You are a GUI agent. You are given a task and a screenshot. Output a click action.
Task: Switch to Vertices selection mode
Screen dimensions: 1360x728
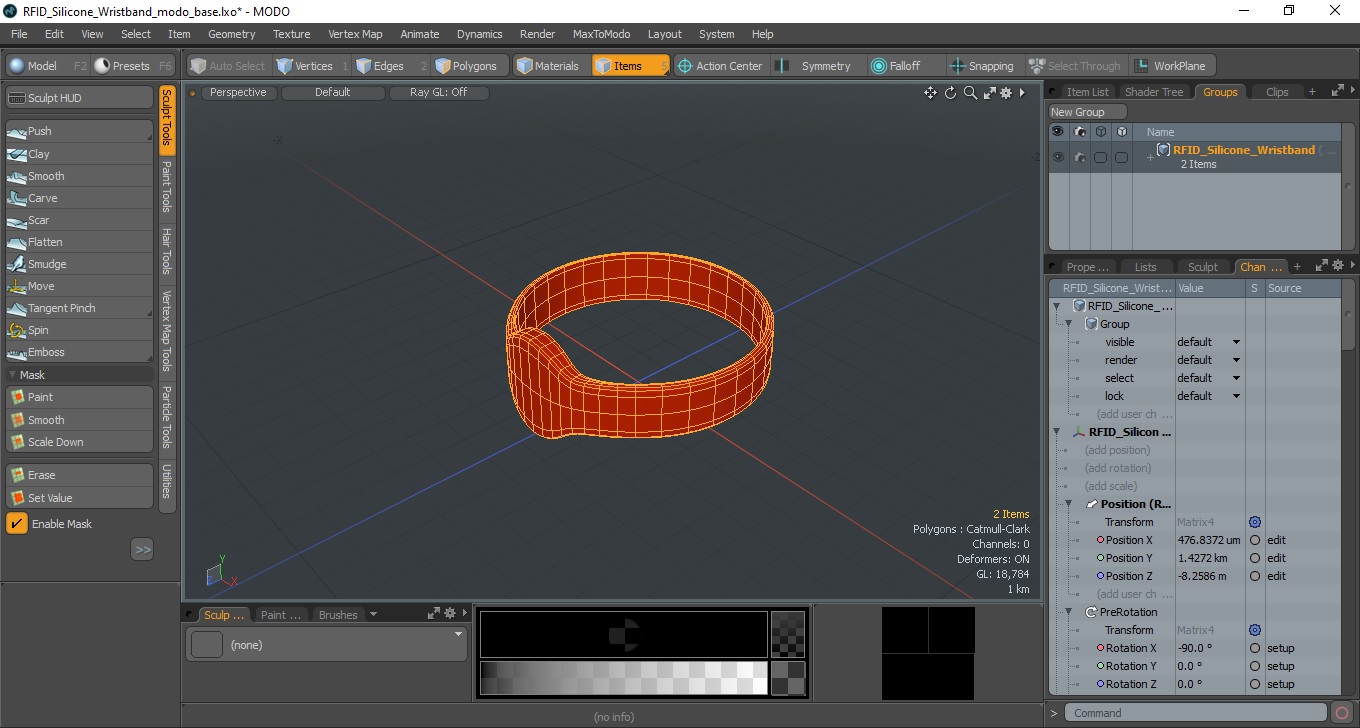click(311, 66)
